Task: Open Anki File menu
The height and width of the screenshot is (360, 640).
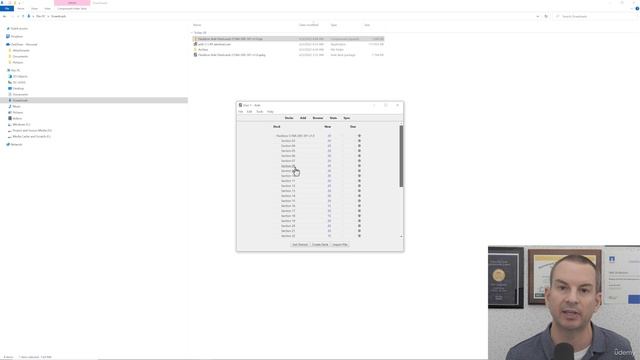Action: pyautogui.click(x=241, y=111)
